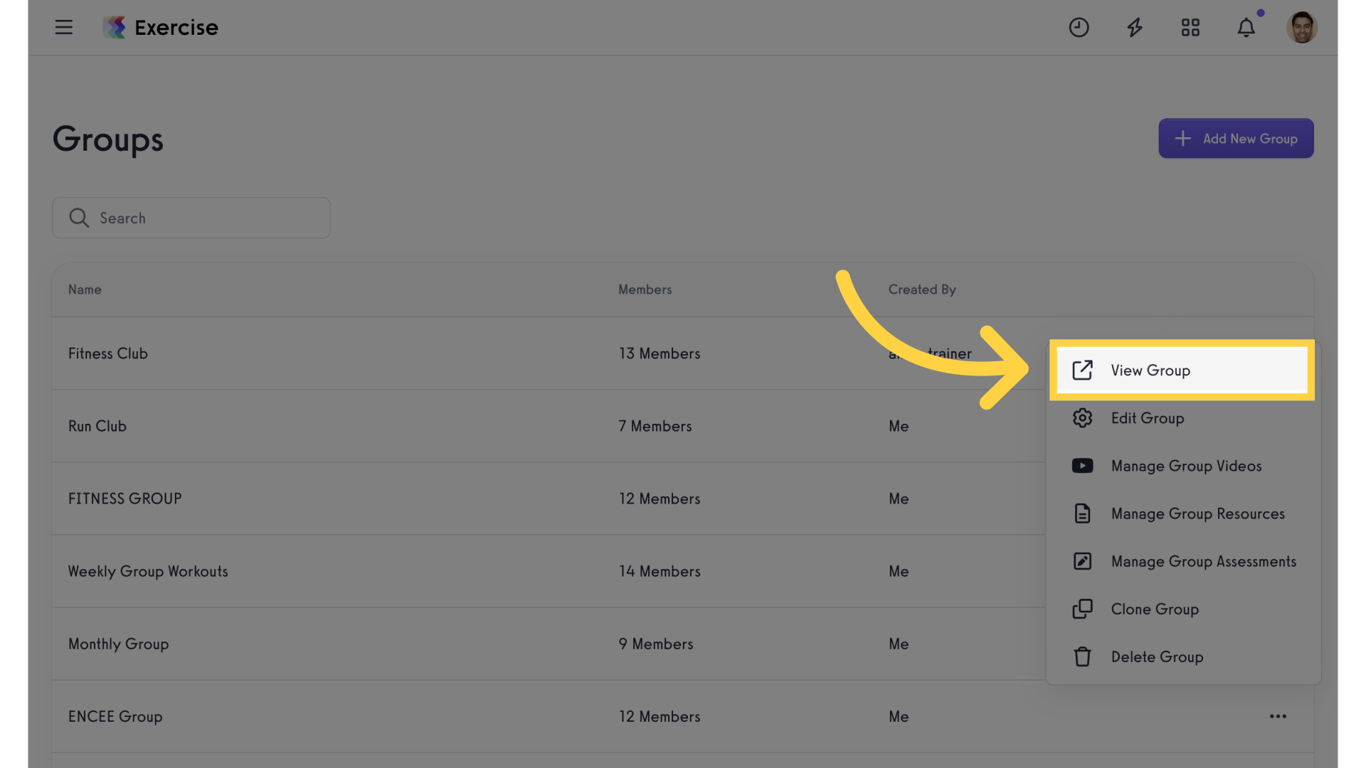
Task: Focus the Search groups field
Action: [191, 218]
